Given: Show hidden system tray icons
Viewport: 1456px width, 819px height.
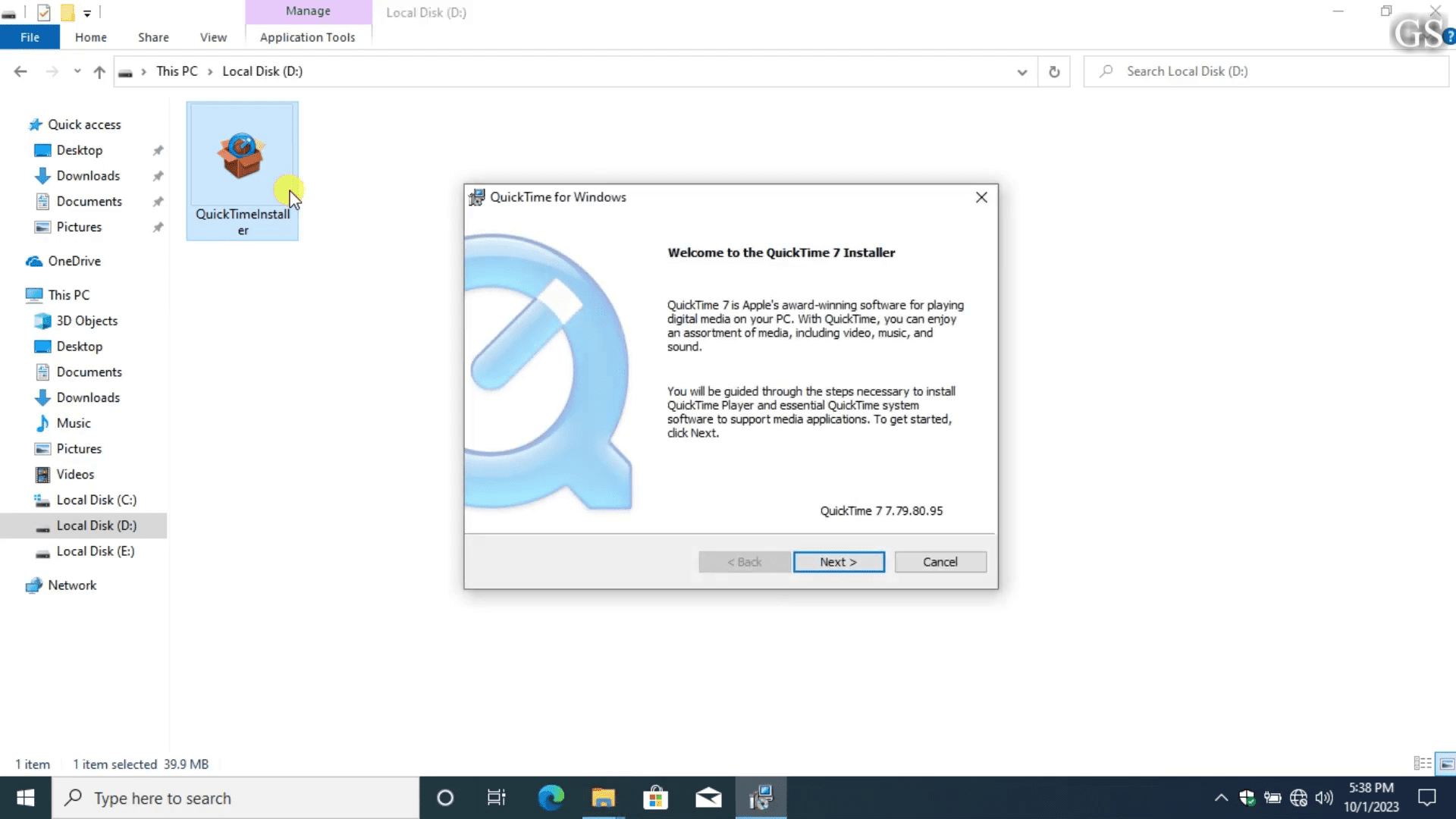Looking at the screenshot, I should [1221, 798].
